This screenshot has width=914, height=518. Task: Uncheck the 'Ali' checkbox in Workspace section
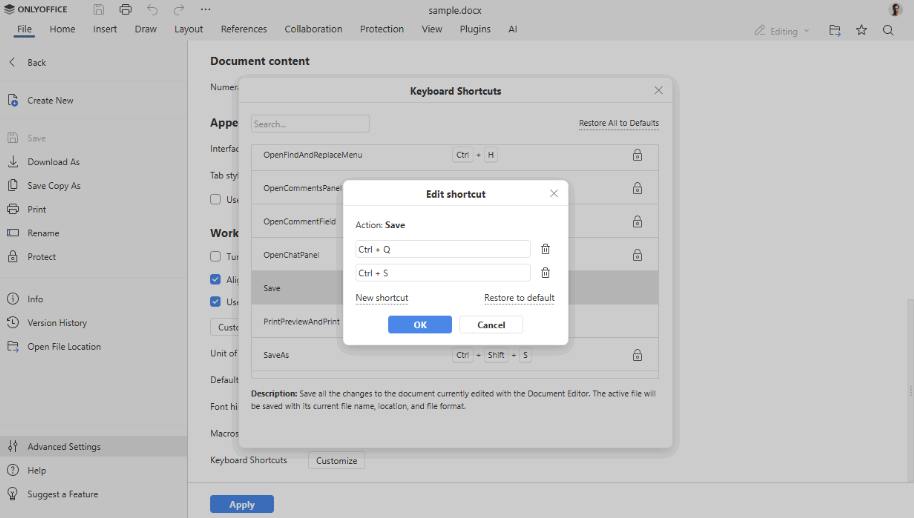click(216, 279)
